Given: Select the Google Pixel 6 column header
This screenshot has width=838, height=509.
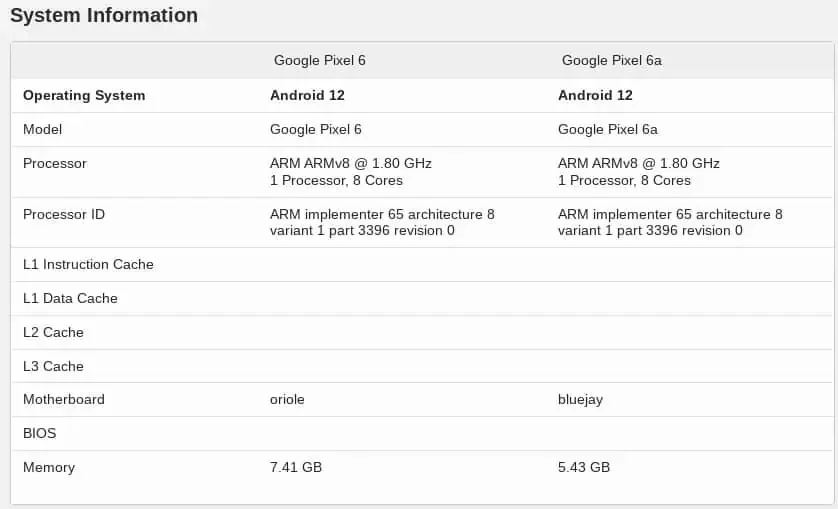Looking at the screenshot, I should pyautogui.click(x=320, y=60).
